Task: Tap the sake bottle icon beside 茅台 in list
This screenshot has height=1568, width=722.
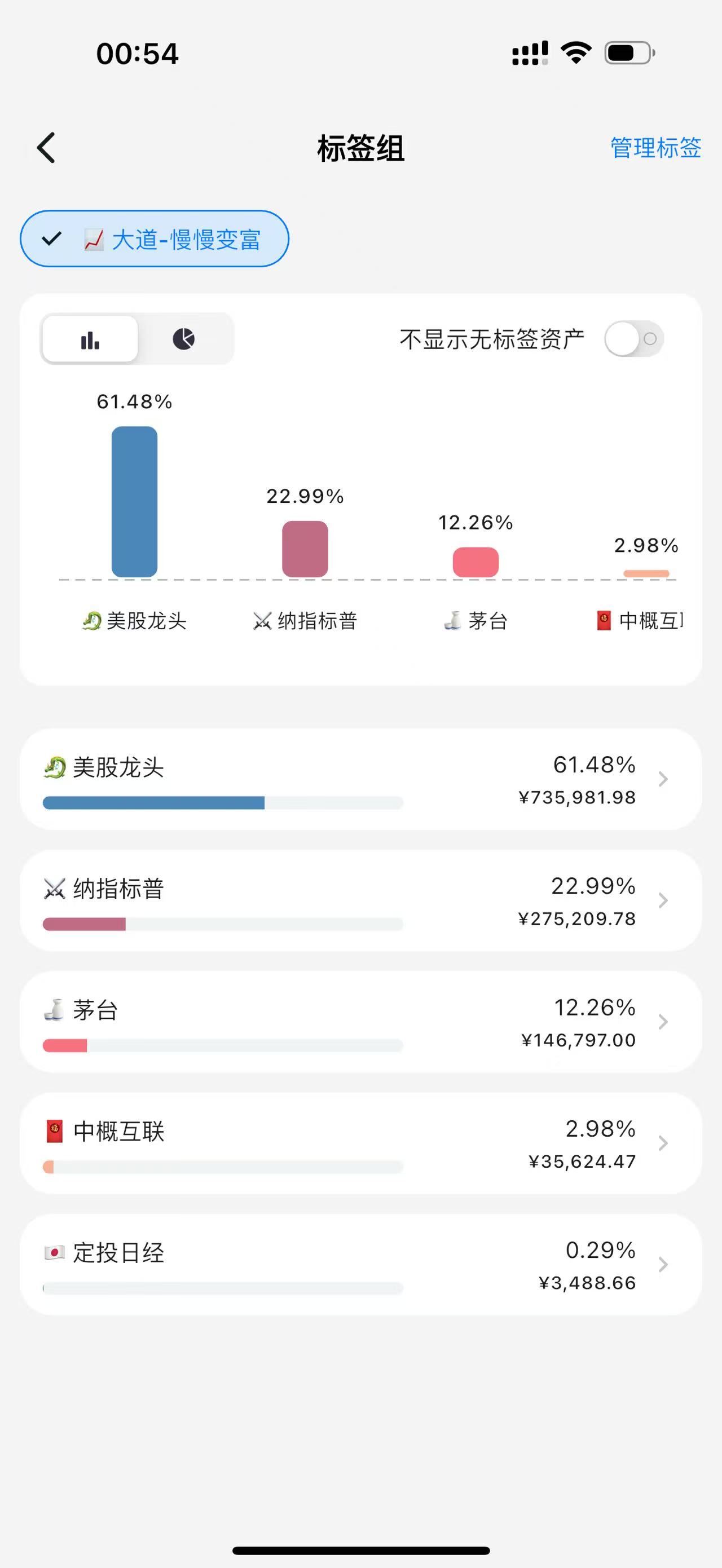Action: (x=55, y=1010)
